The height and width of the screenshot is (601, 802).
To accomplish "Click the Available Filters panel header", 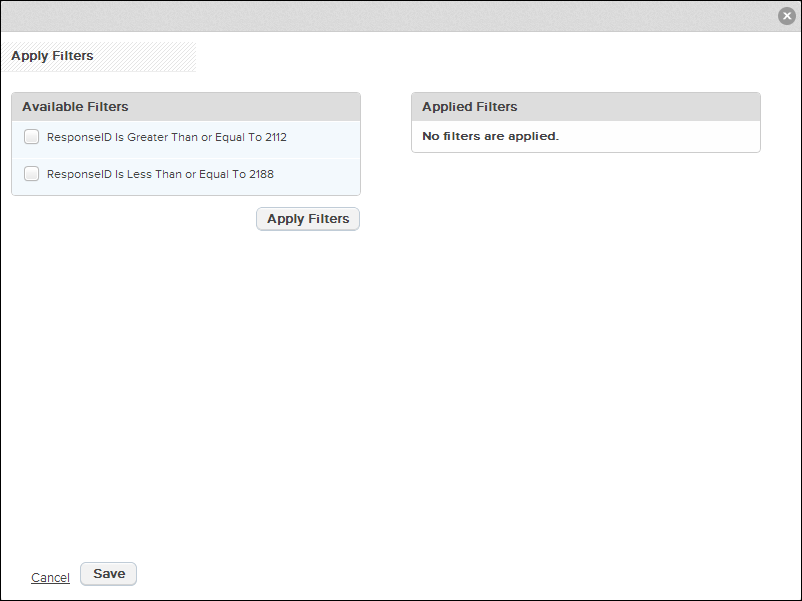I will point(186,107).
